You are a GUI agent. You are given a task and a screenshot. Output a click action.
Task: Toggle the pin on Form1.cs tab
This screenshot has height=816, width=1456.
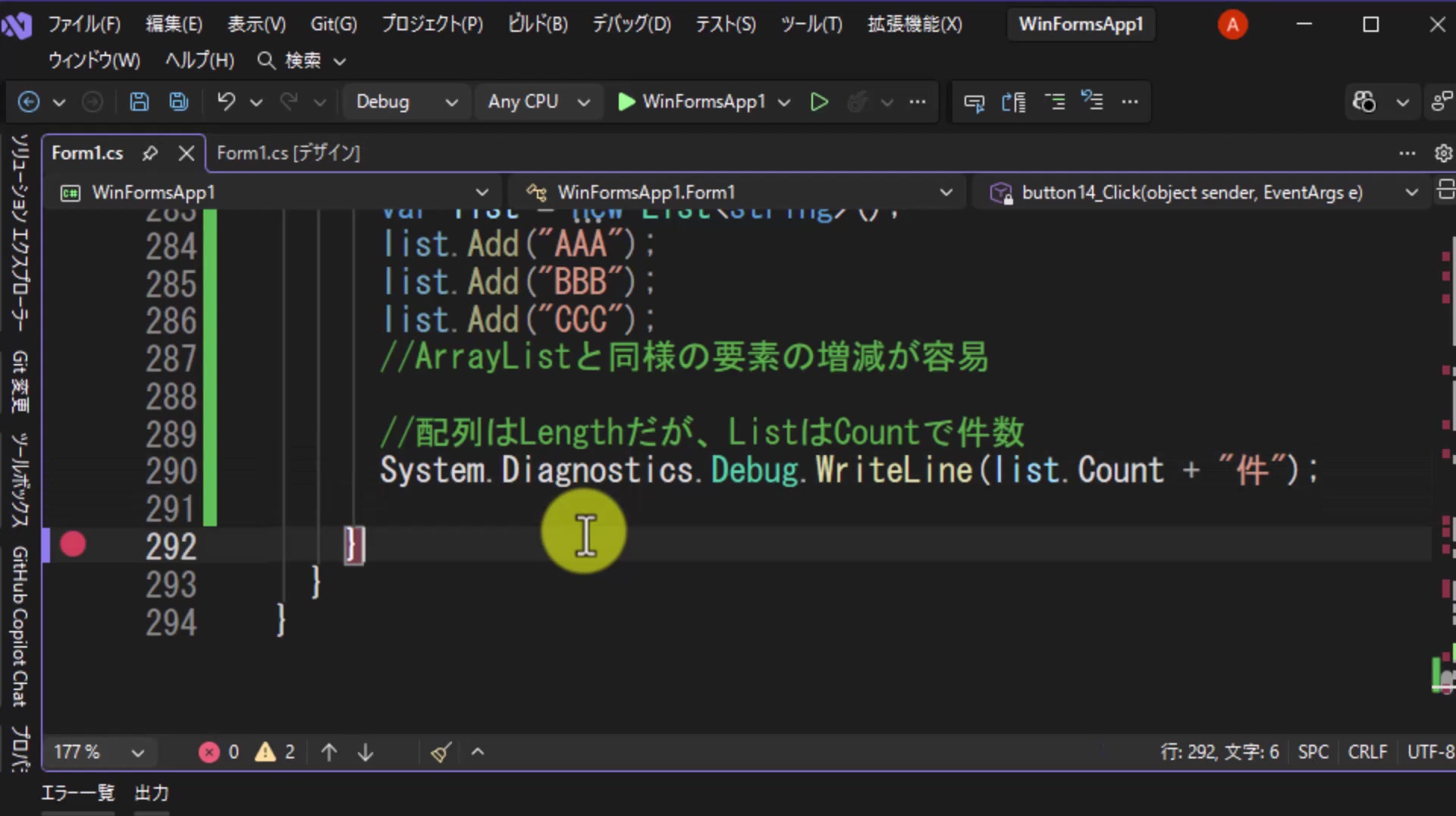point(150,153)
